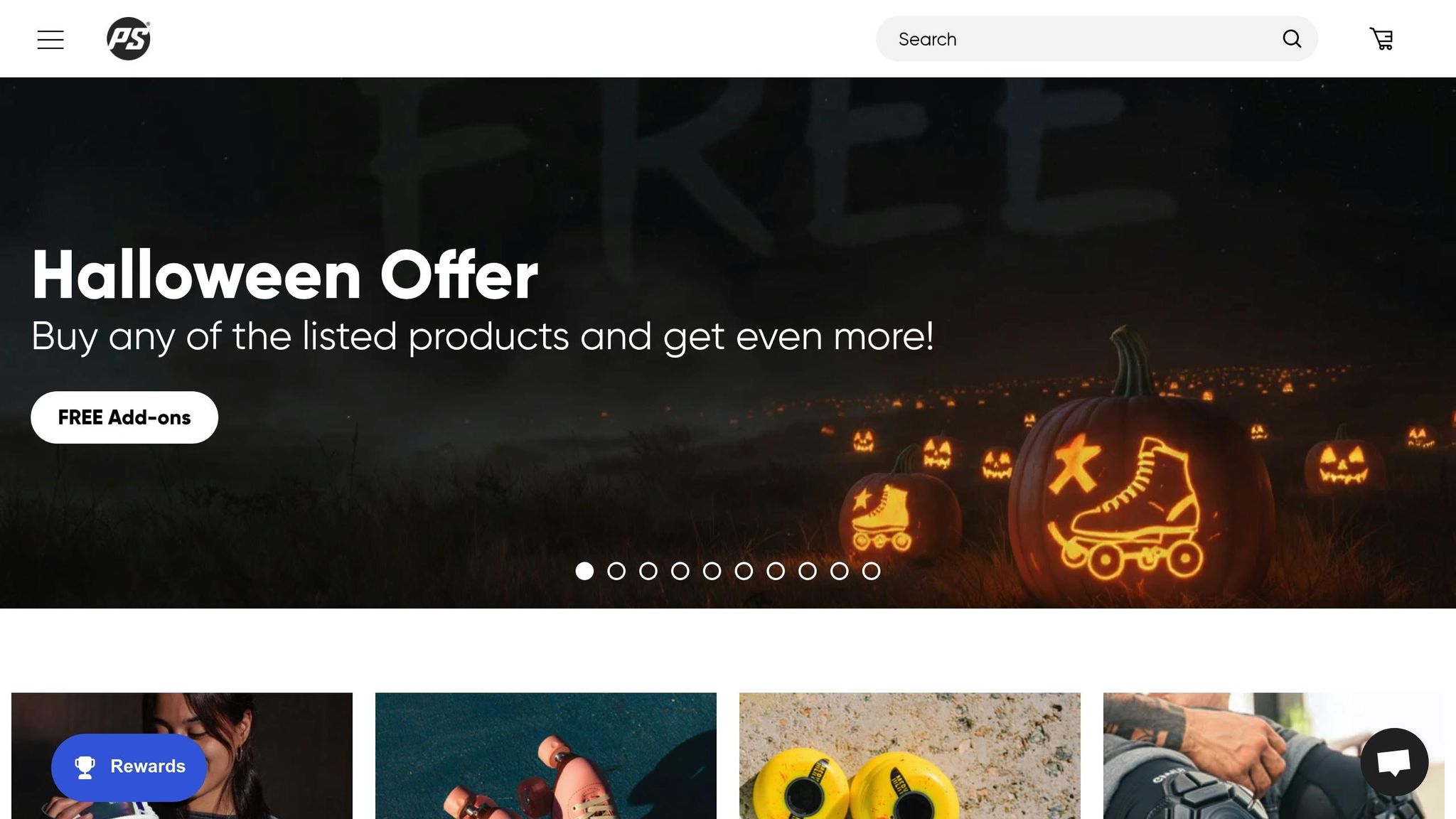This screenshot has height=819, width=1456.
Task: Click the FREE Add-ons button
Action: point(124,417)
